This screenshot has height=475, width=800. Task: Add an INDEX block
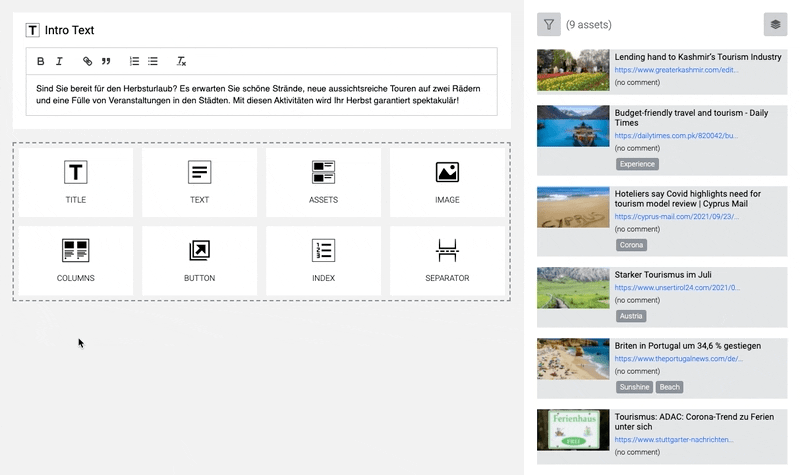pyautogui.click(x=323, y=260)
